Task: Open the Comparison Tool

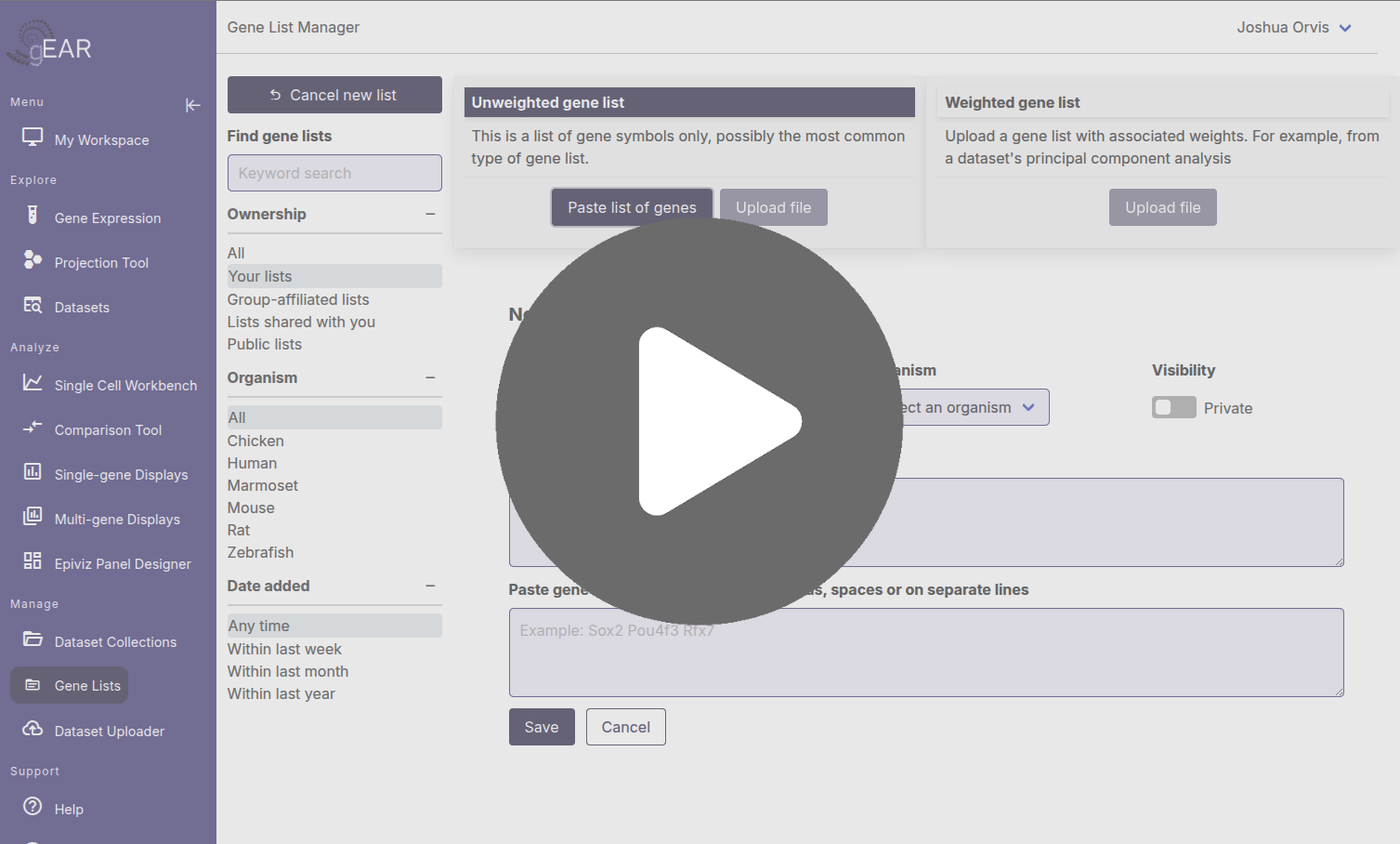Action: pos(109,429)
